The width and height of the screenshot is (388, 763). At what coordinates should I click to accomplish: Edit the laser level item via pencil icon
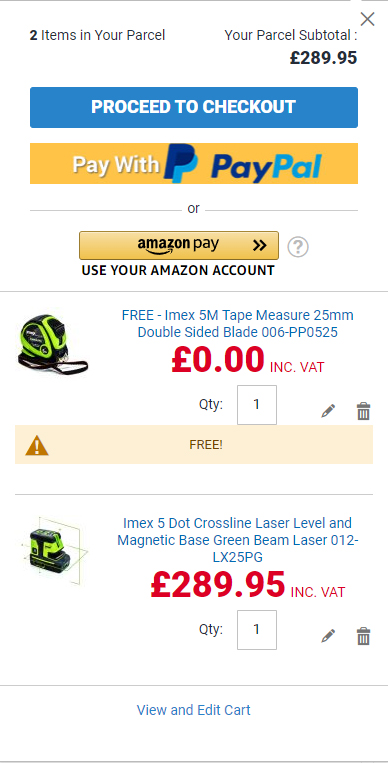[328, 636]
